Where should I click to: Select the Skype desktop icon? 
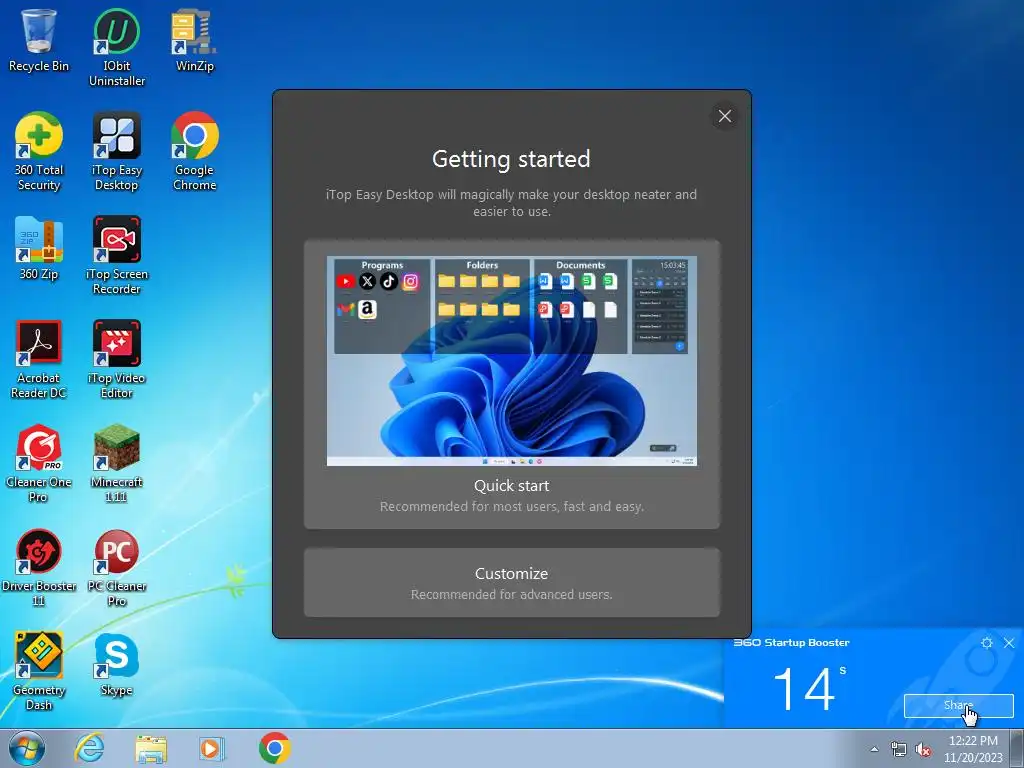117,664
